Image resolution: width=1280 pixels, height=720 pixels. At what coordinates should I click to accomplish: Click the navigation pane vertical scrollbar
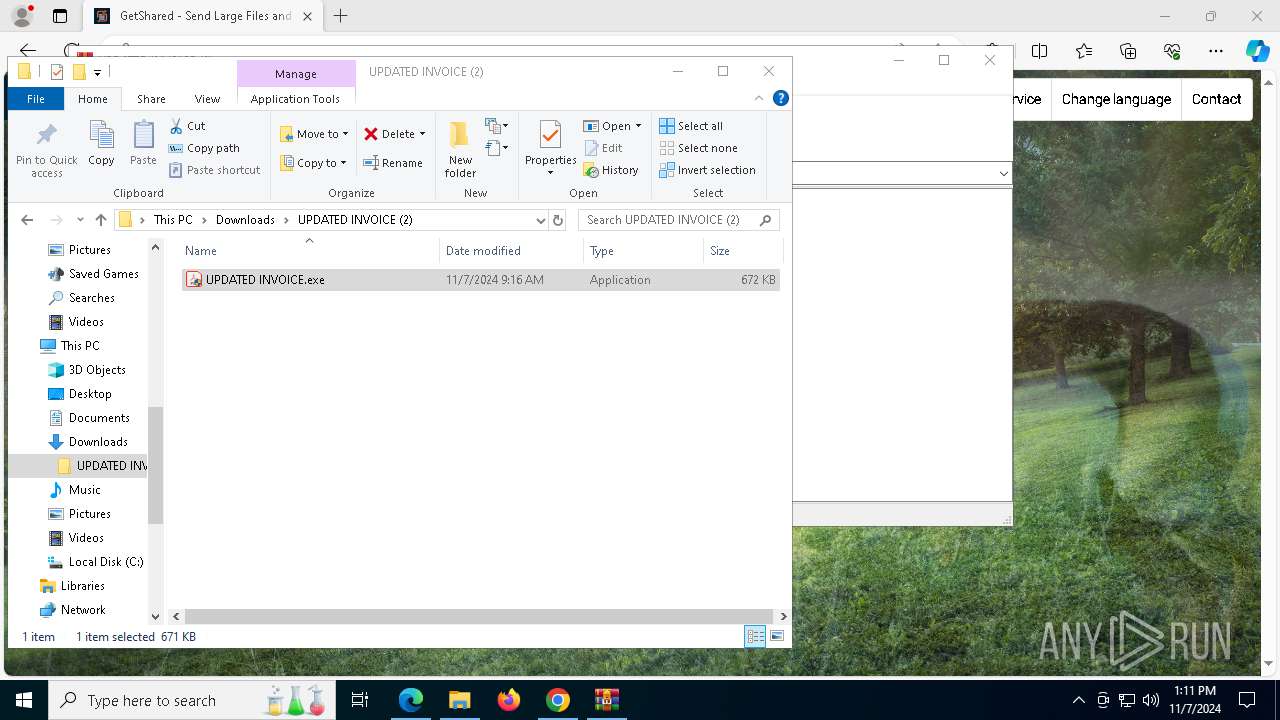155,465
